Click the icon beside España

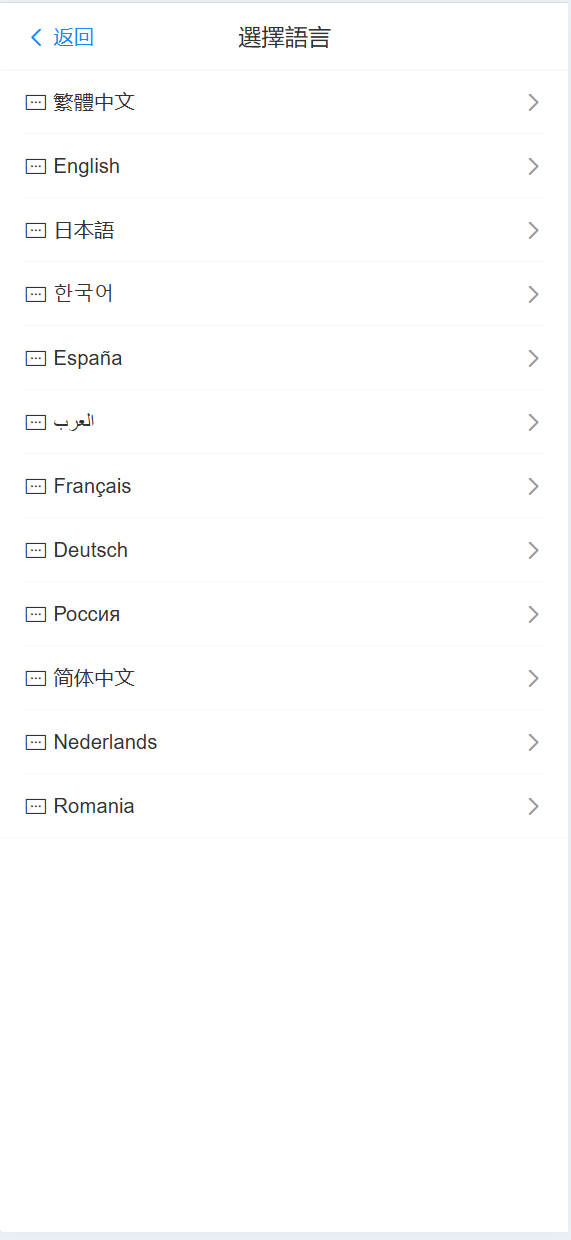coord(36,358)
